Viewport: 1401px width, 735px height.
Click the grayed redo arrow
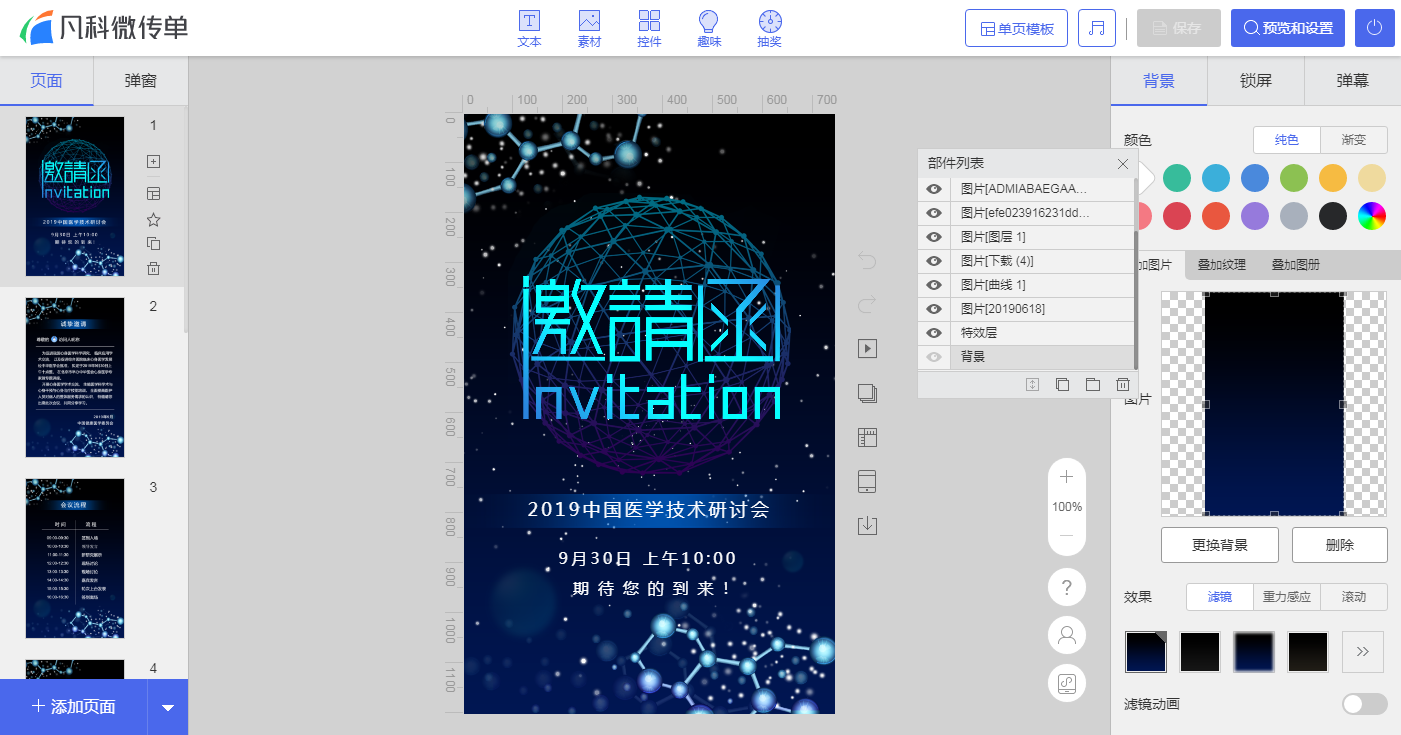(x=867, y=303)
